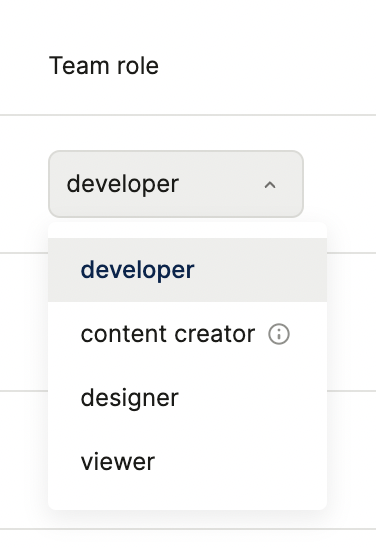
Task: Select the viewer role option
Action: [187, 462]
